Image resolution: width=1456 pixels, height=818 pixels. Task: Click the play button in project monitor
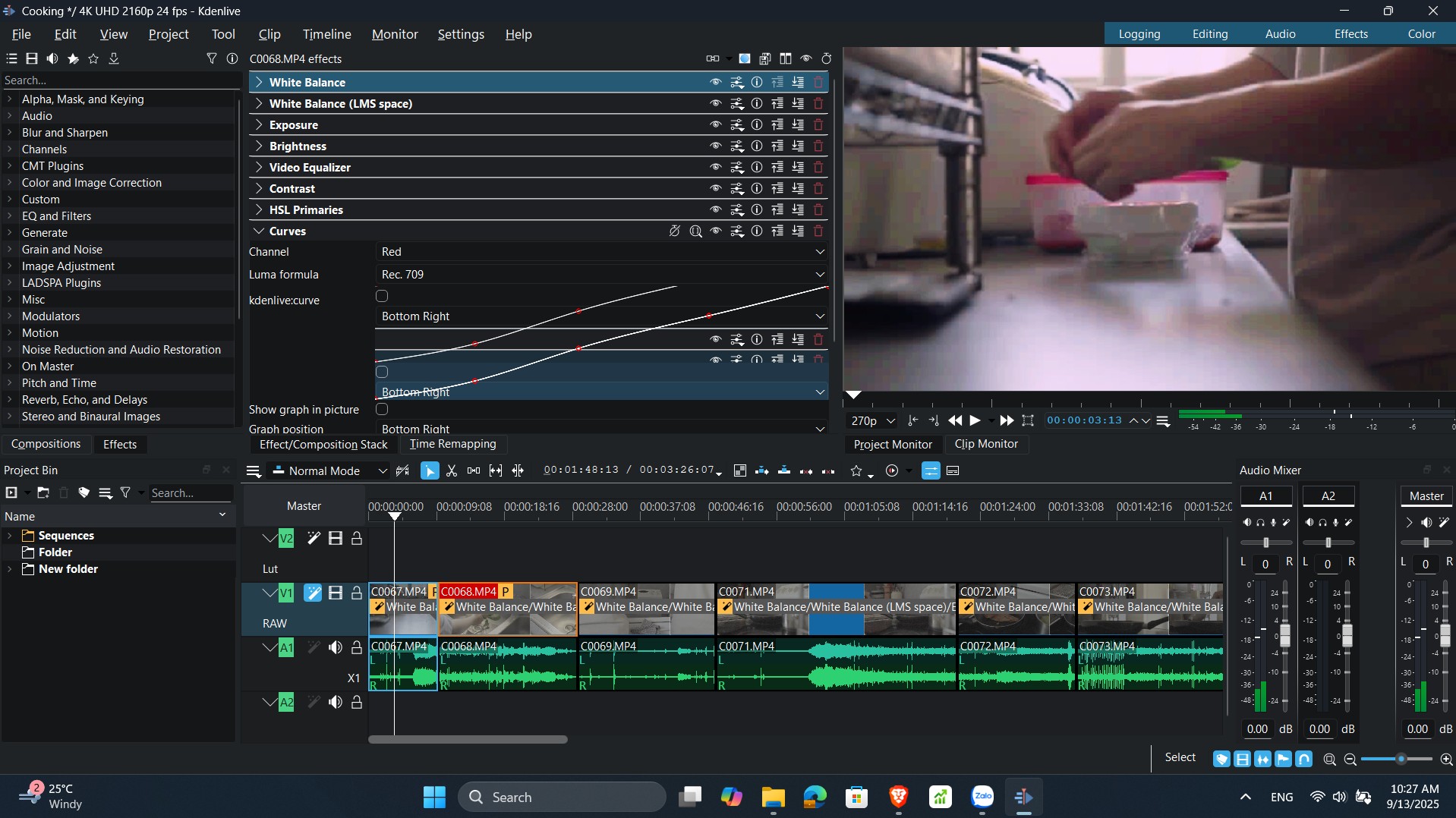[975, 421]
